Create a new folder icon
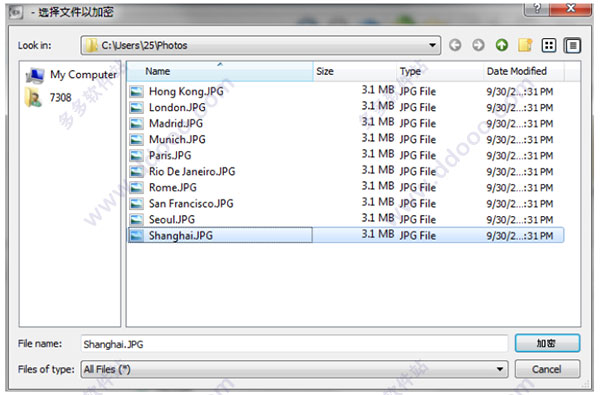This screenshot has width=600, height=395. [525, 45]
